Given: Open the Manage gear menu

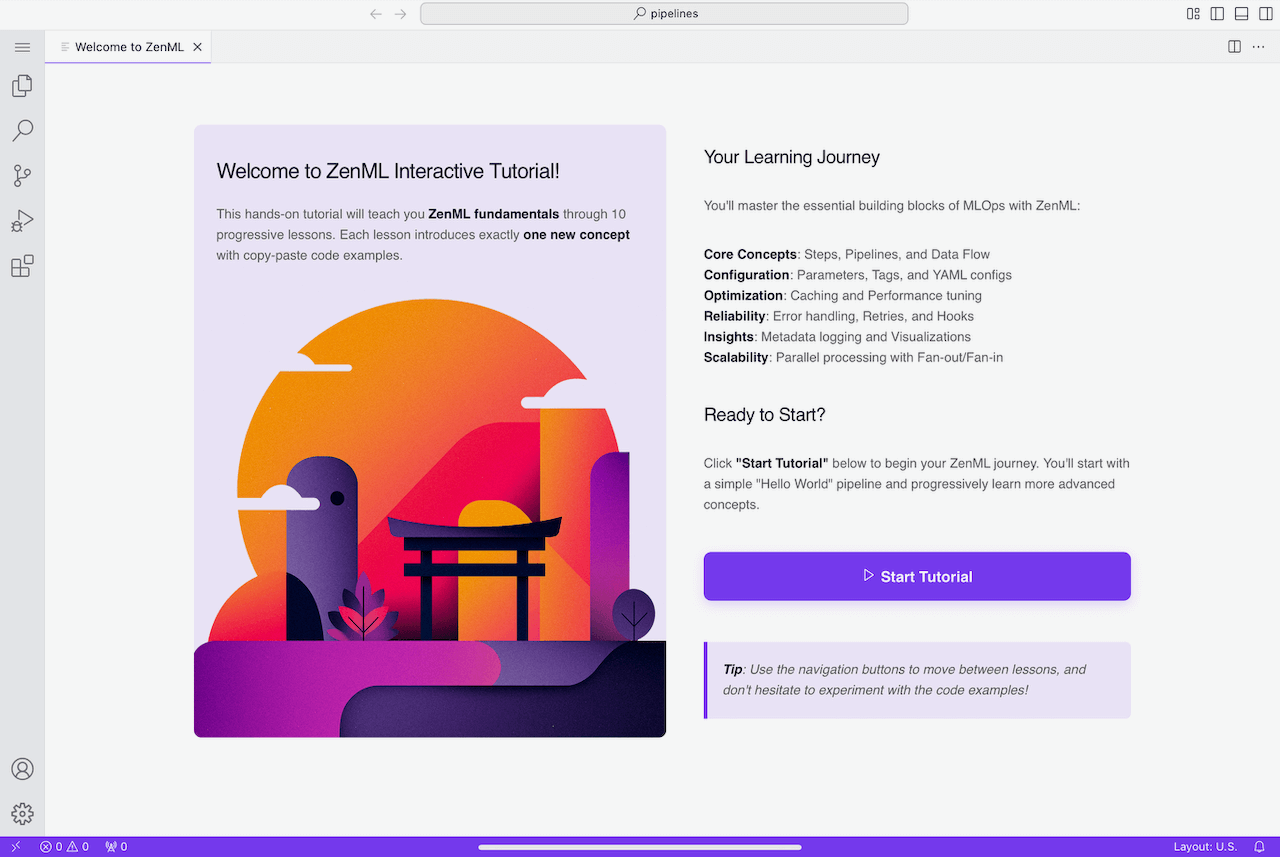Looking at the screenshot, I should pos(22,814).
